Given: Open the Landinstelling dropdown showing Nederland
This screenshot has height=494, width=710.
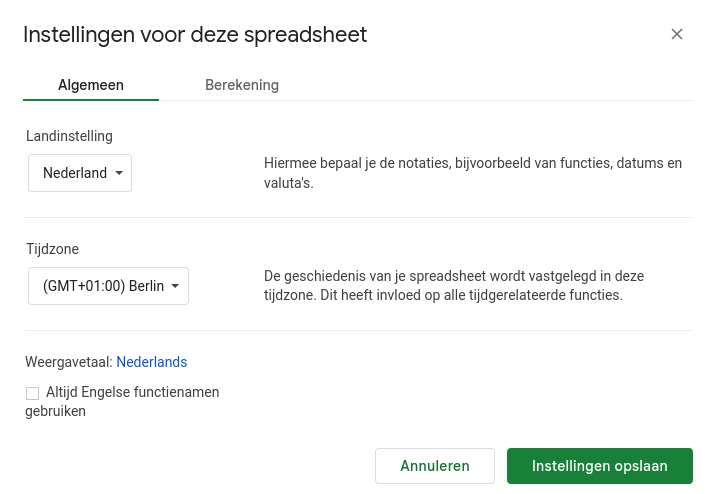Looking at the screenshot, I should 79,173.
